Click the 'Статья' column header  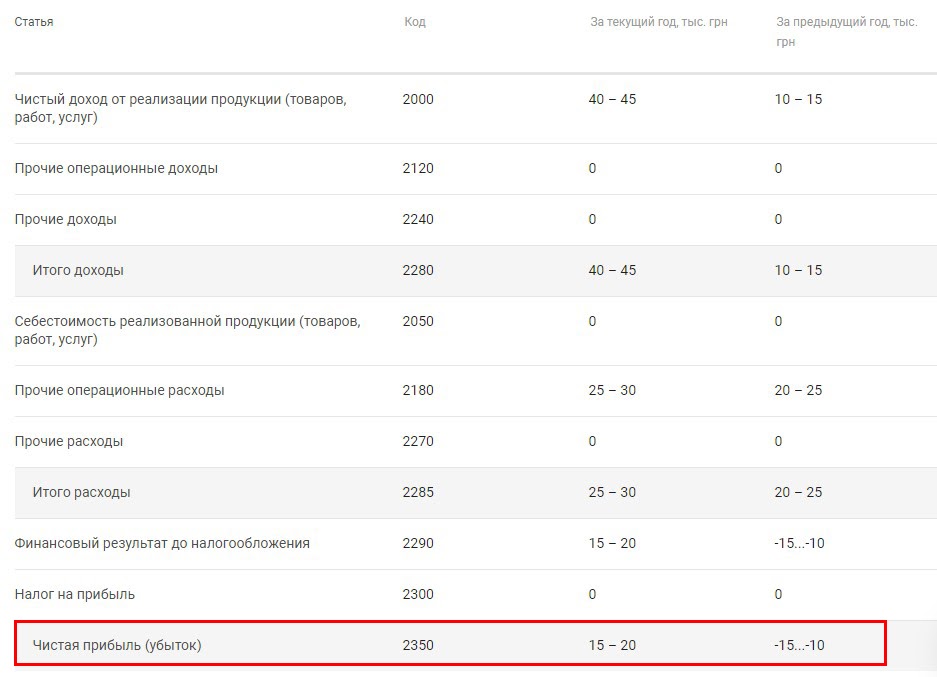pyautogui.click(x=34, y=22)
